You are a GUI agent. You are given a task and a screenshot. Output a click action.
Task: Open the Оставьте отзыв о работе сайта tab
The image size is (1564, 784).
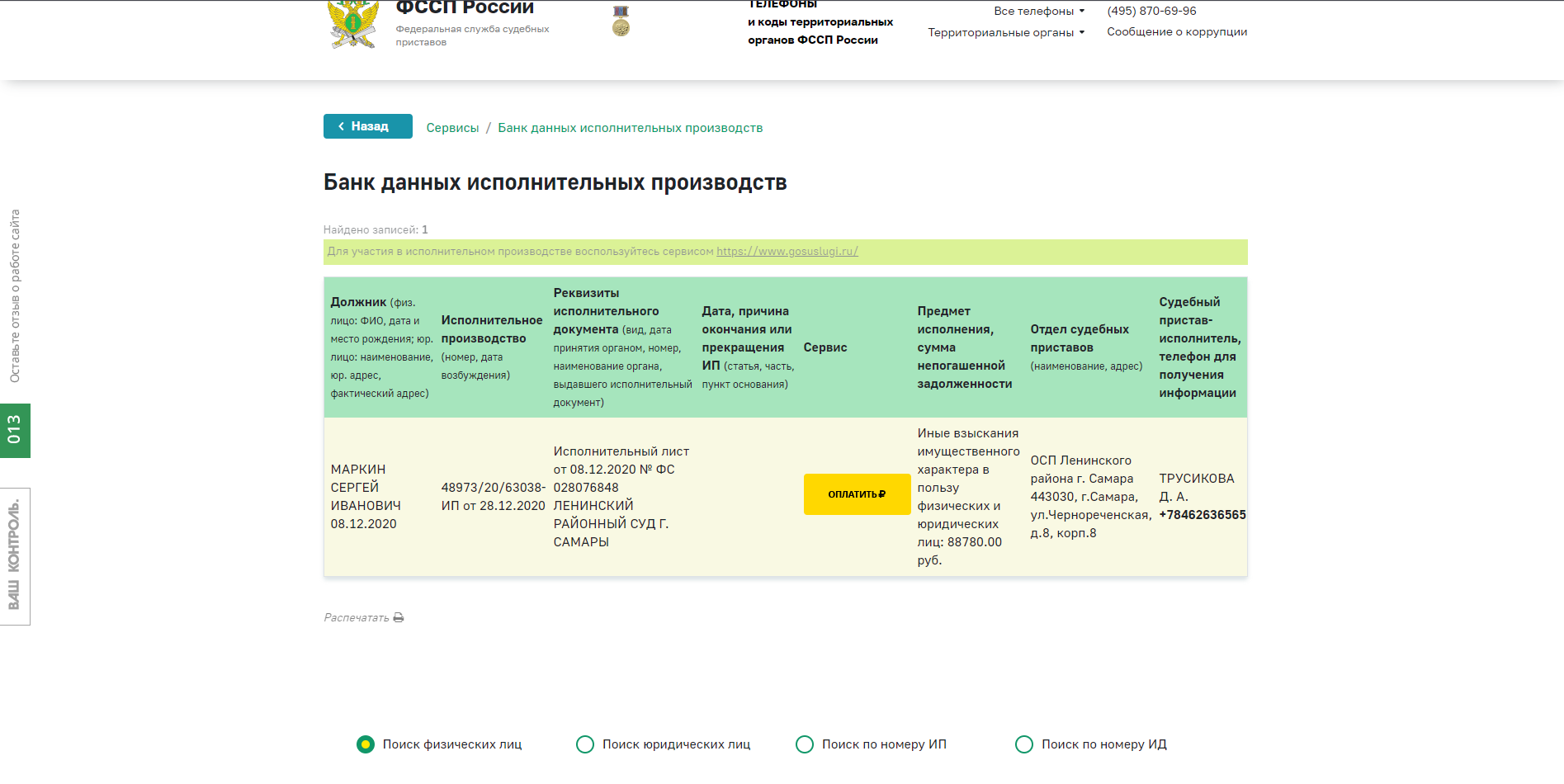tap(15, 295)
